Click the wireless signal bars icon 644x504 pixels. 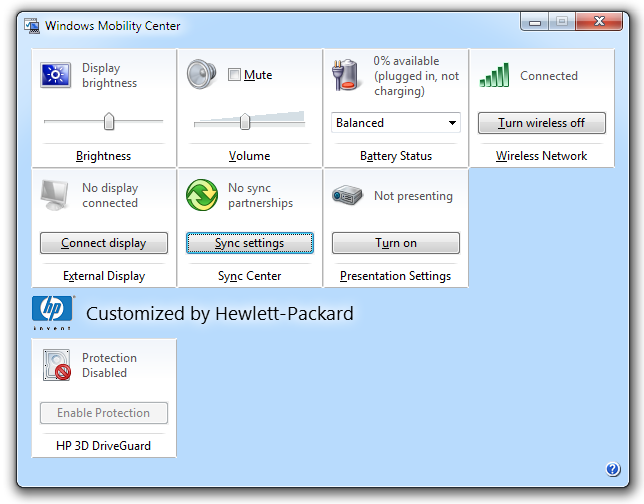pyautogui.click(x=494, y=75)
